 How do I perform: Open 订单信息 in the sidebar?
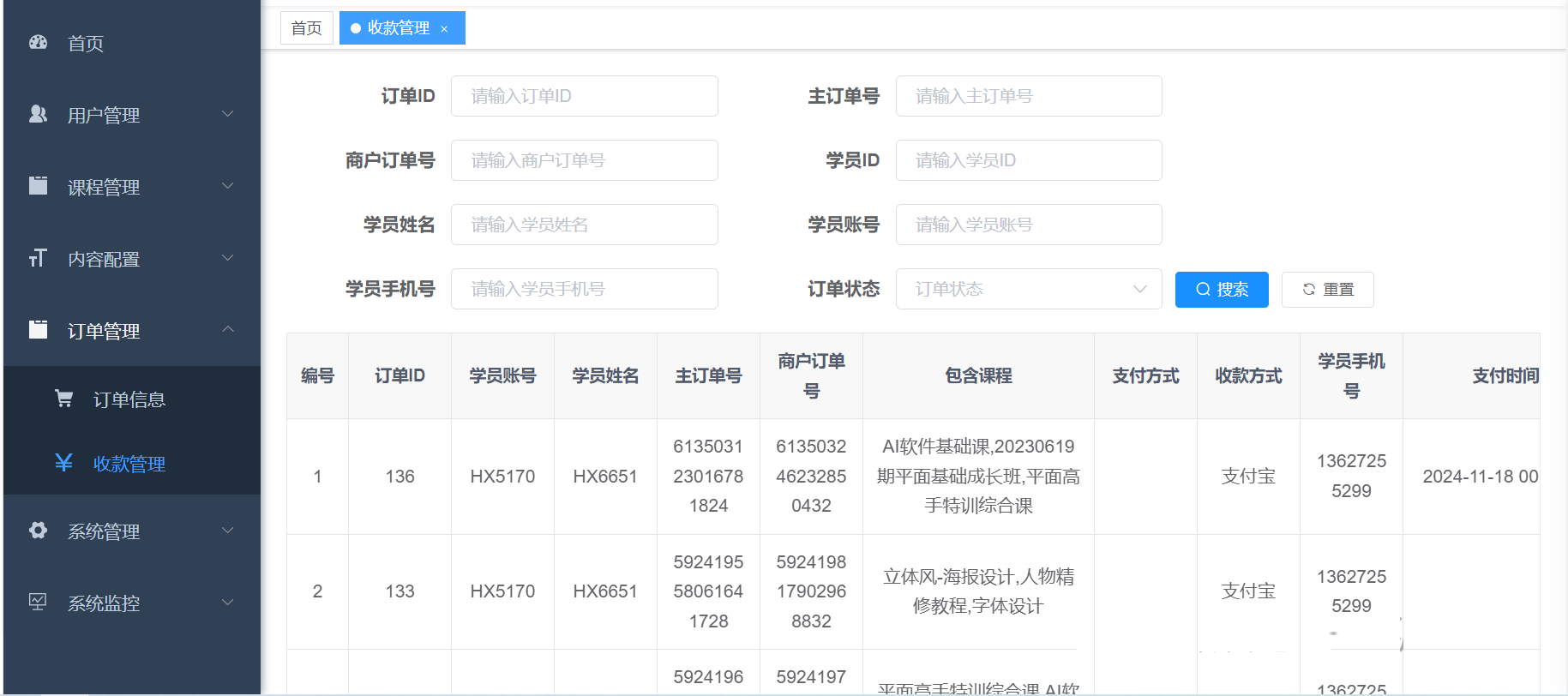tap(129, 399)
